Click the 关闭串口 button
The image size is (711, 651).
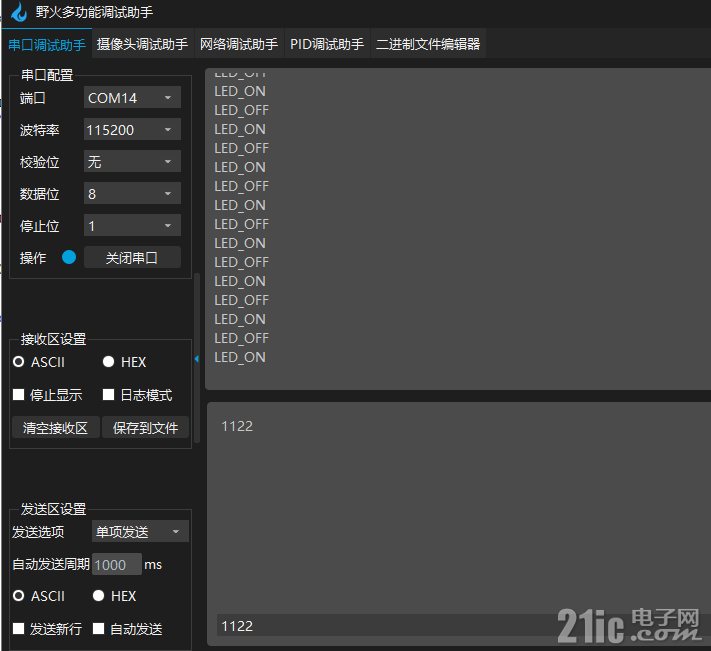(132, 257)
